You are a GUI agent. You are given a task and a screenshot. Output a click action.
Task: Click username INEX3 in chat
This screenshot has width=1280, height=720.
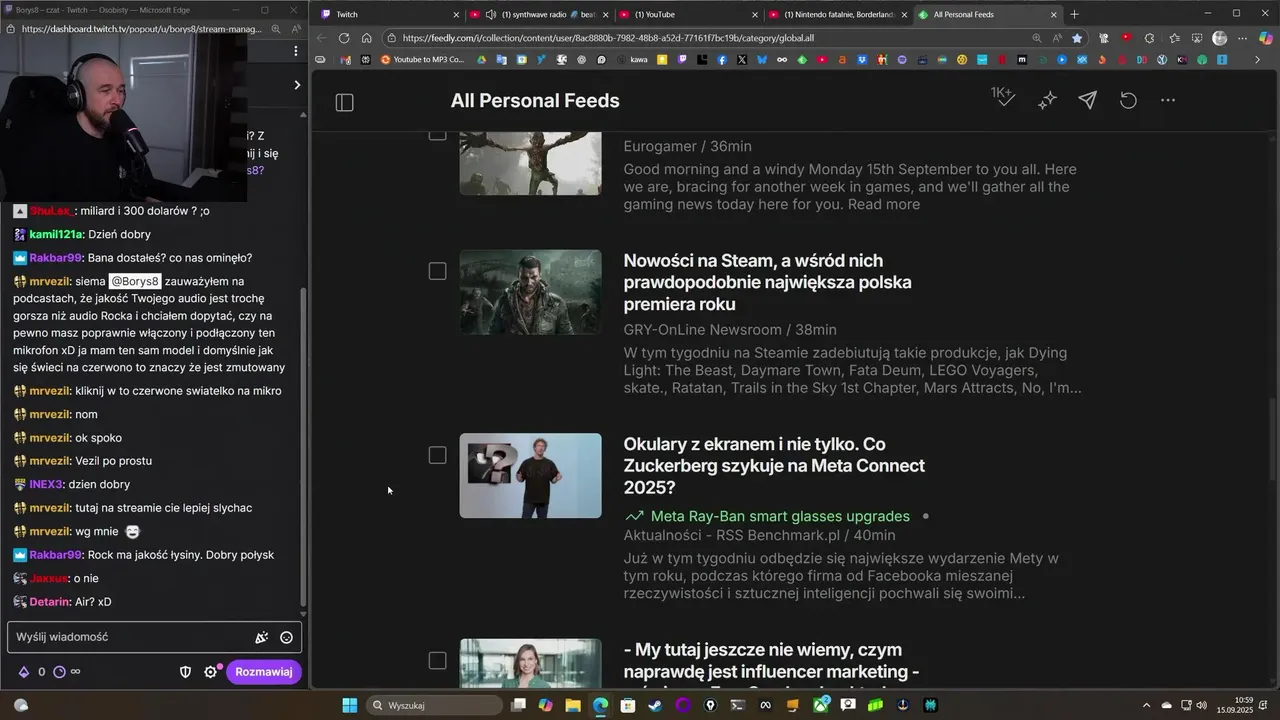click(46, 484)
